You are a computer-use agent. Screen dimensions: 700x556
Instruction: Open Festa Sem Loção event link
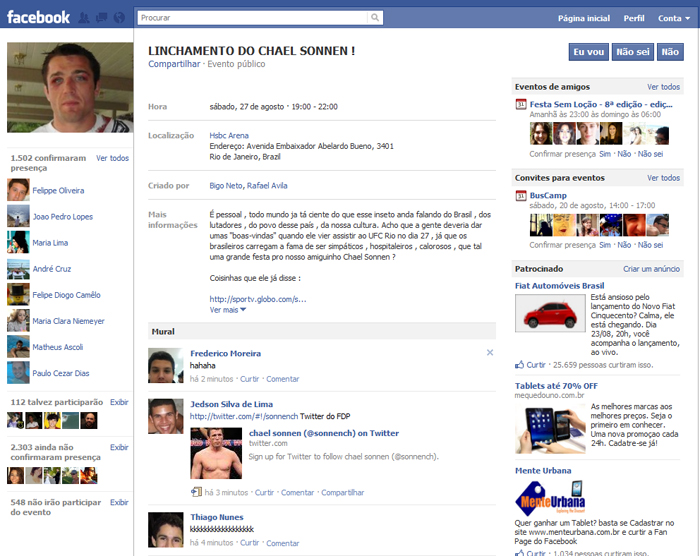[x=601, y=104]
